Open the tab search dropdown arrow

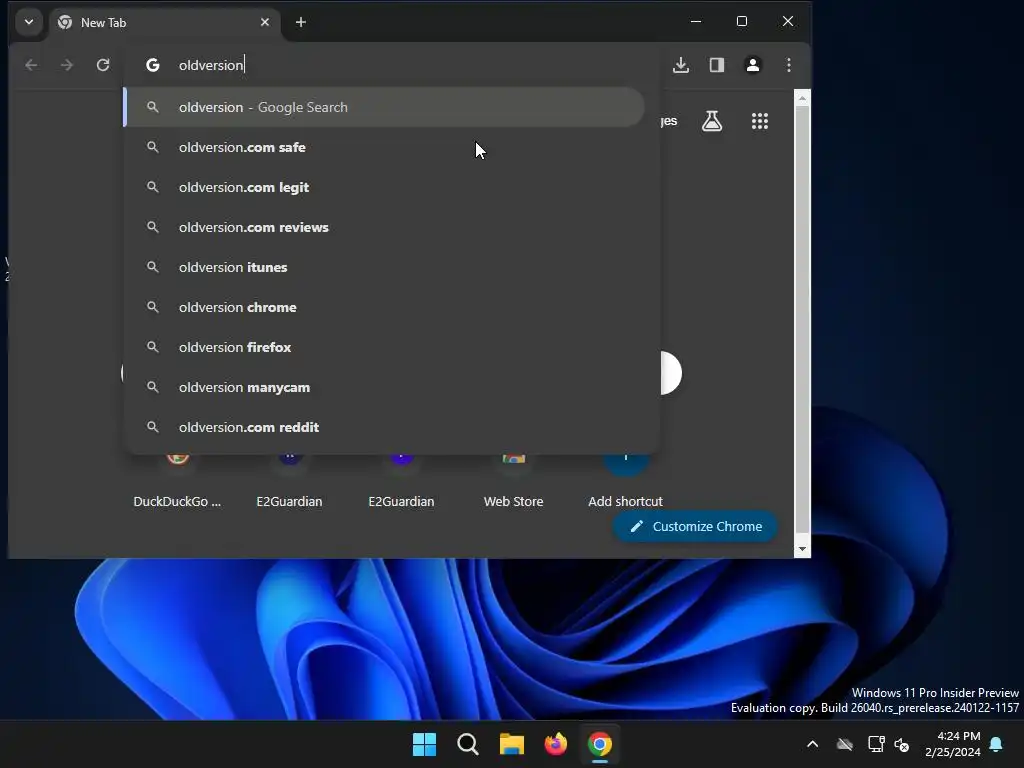point(29,22)
